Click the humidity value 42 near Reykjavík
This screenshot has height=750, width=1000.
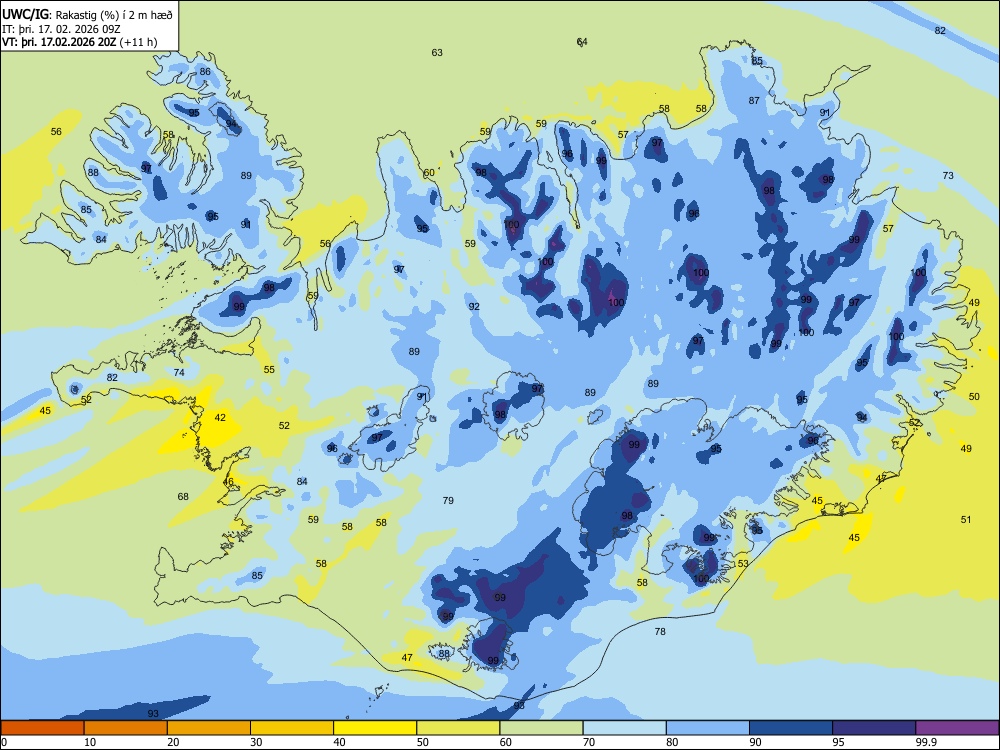click(x=220, y=418)
